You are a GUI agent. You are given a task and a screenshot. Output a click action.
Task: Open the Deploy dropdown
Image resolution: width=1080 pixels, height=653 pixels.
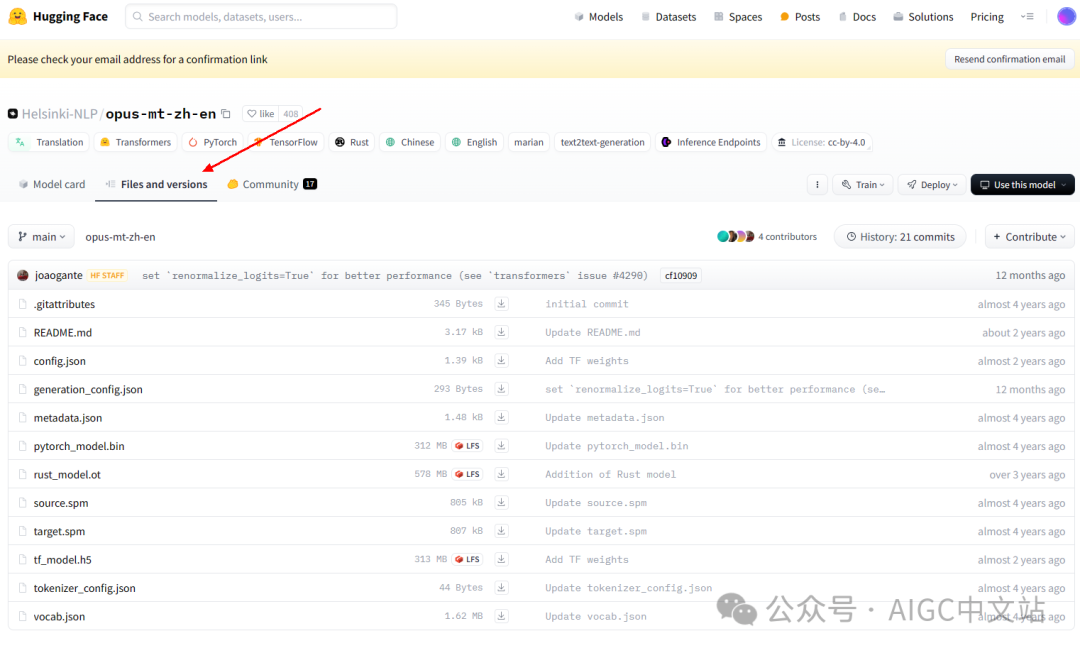[x=932, y=185]
